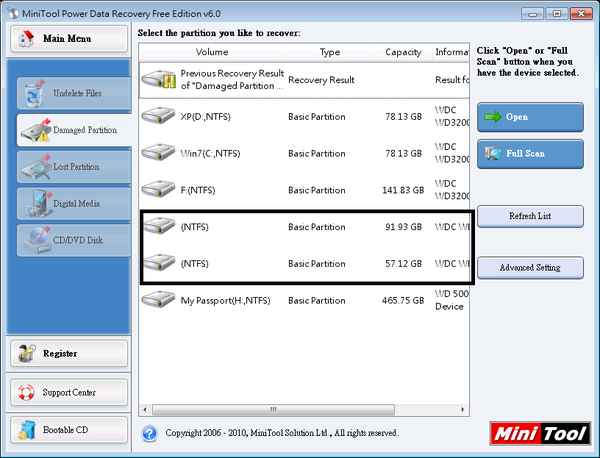Sort by the Capacity column header
Viewport: 600px width, 458px height.
pos(403,52)
